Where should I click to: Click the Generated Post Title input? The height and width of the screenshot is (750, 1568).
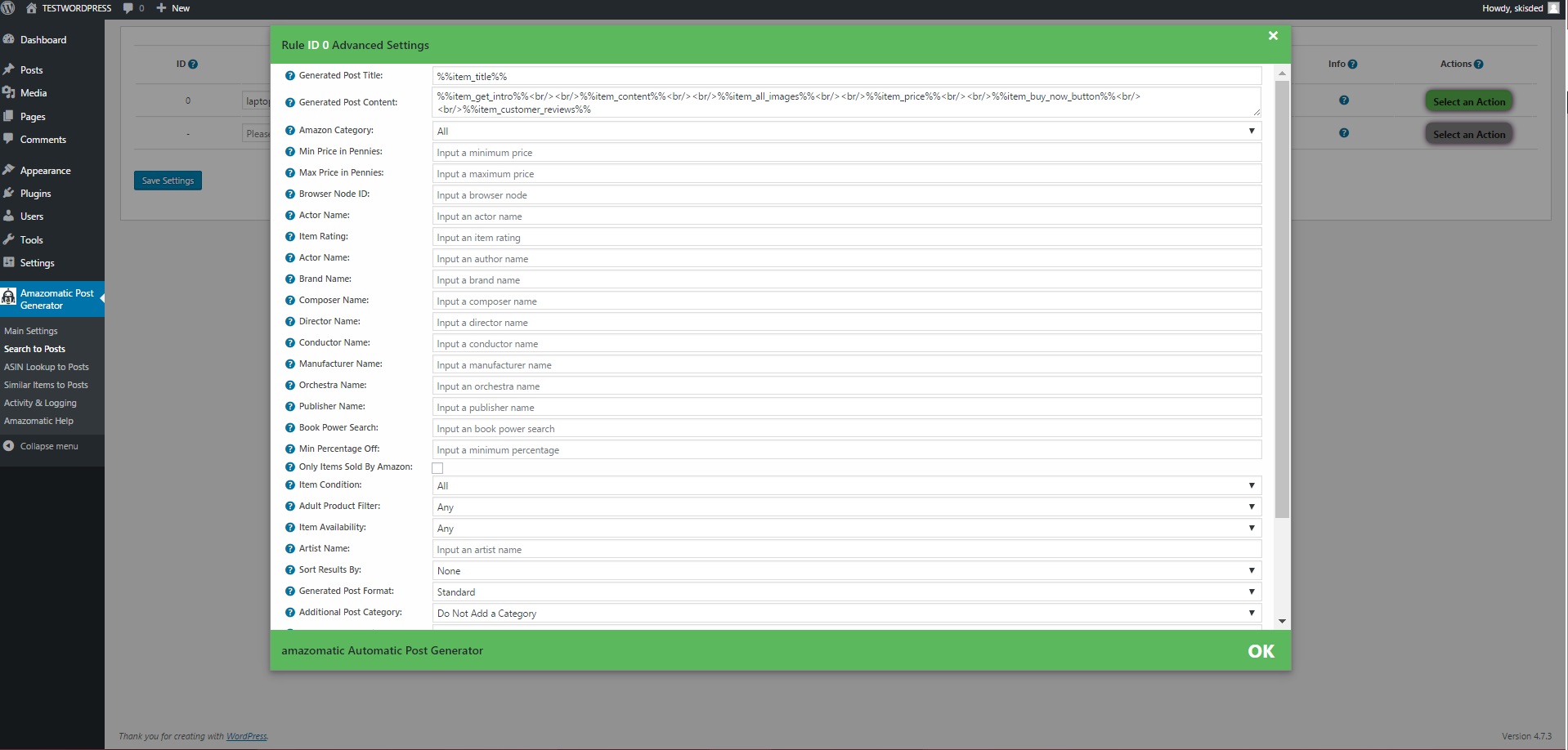click(846, 76)
